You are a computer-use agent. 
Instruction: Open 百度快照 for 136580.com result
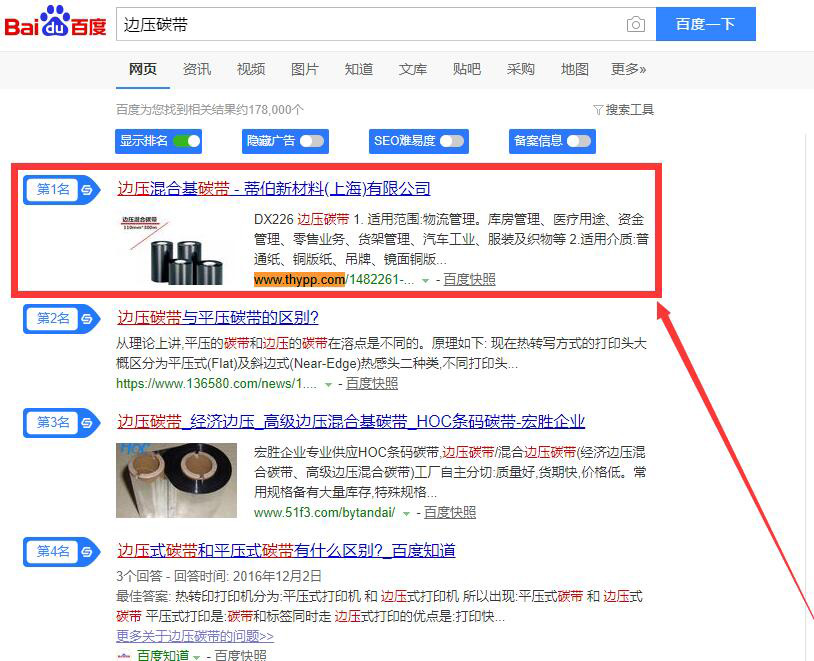click(372, 384)
